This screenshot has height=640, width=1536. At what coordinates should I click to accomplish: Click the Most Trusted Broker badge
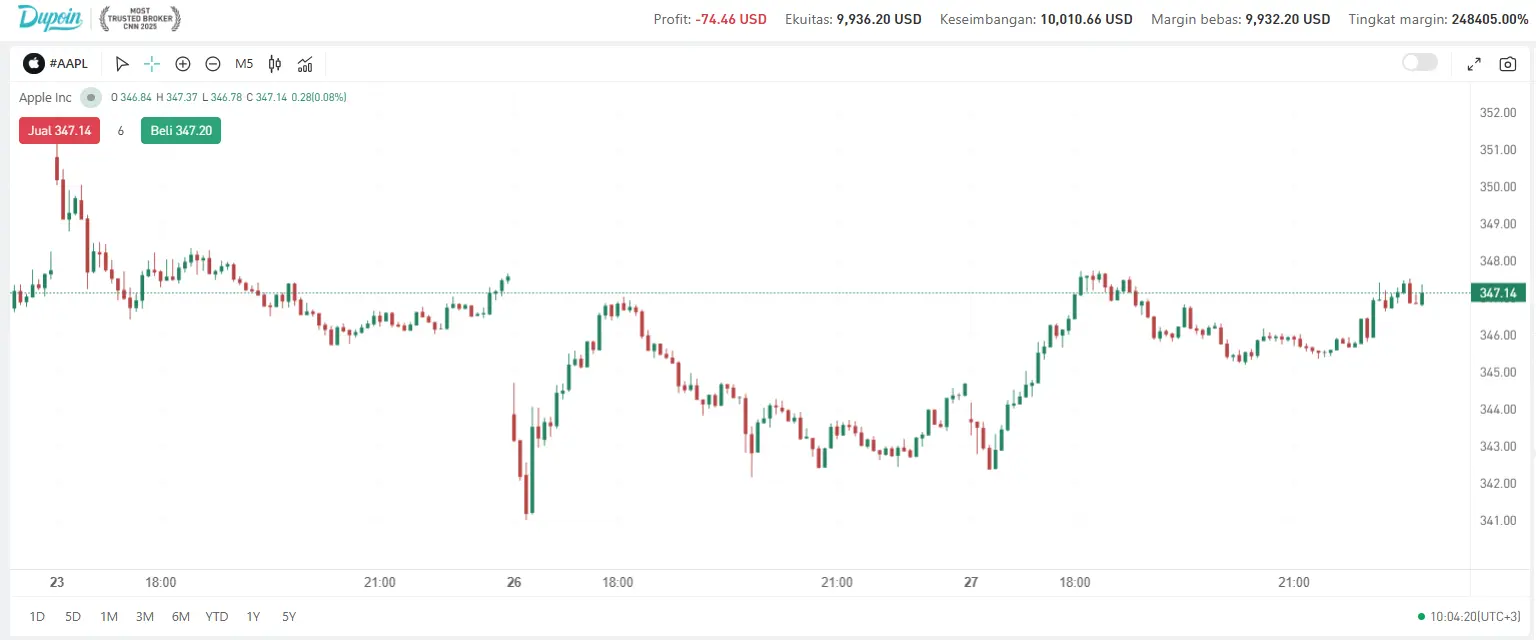141,18
